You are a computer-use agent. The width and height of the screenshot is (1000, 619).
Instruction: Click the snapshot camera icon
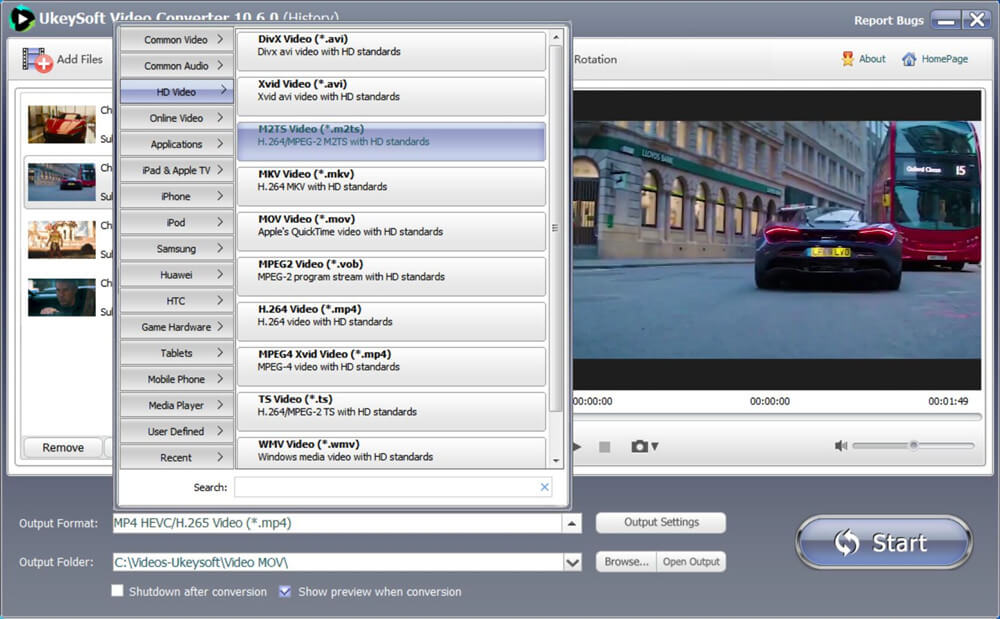[x=639, y=446]
